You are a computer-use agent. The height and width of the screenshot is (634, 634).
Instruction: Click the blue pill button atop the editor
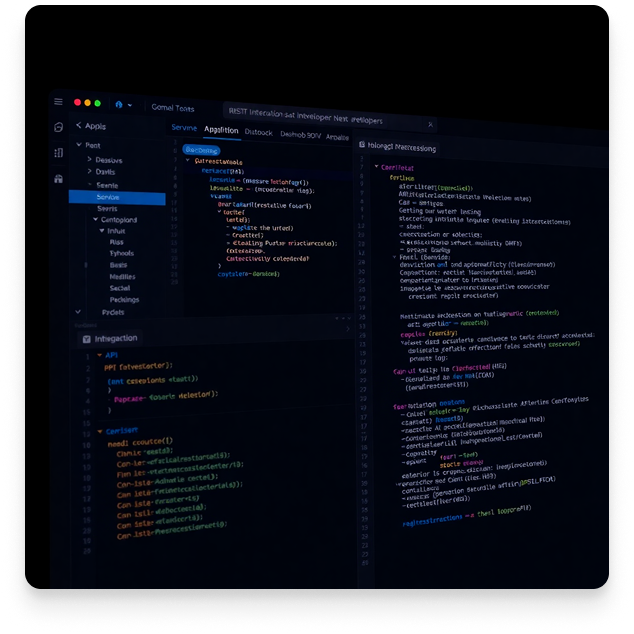[200, 149]
